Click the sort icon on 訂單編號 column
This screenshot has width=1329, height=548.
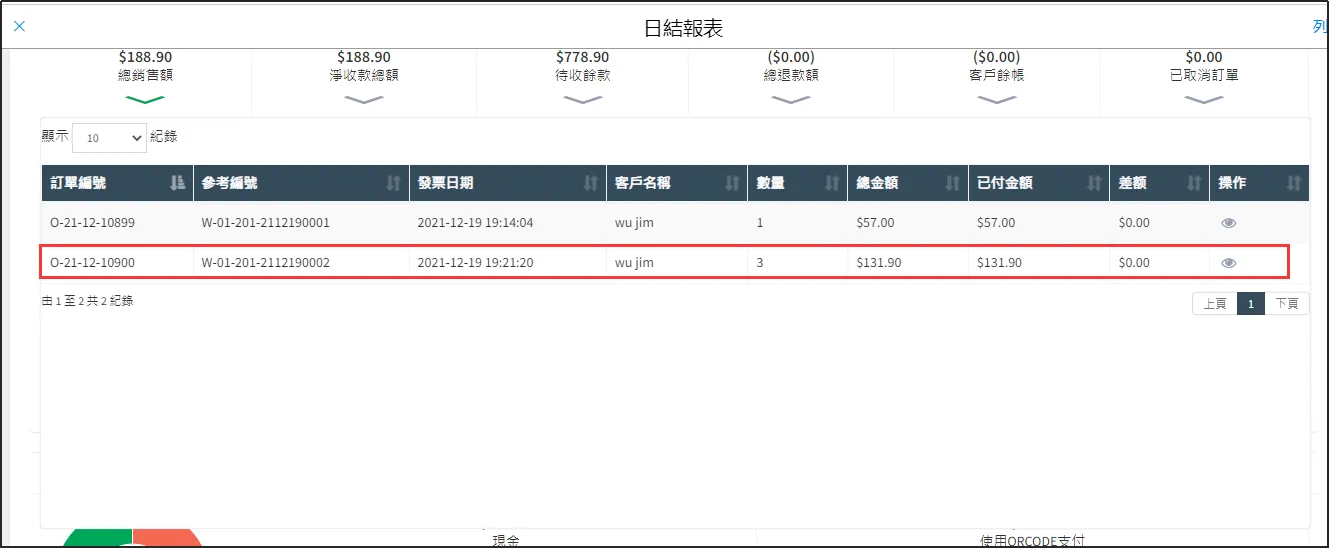pos(178,183)
